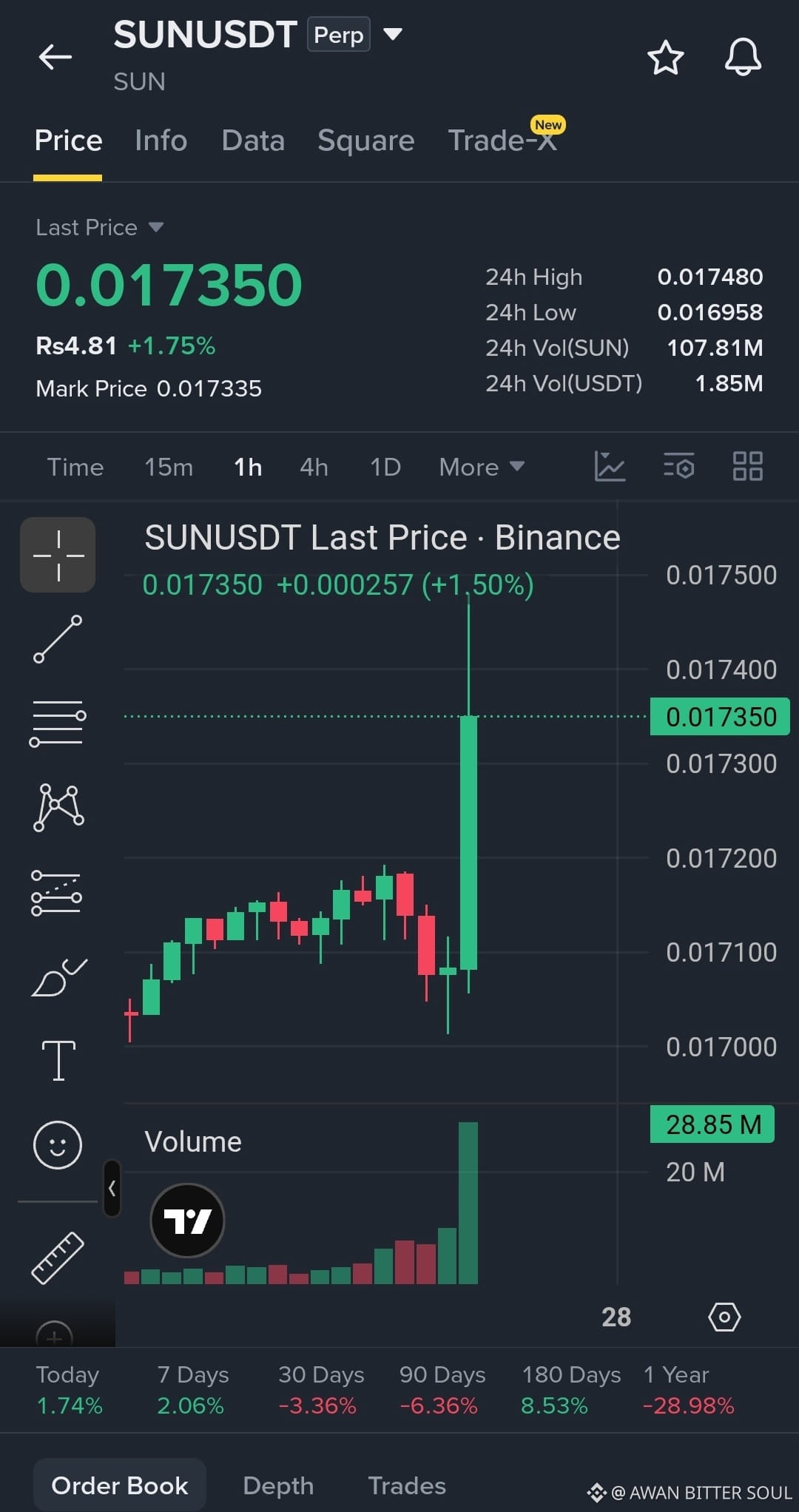Tap the 24h High value 0.017480
The width and height of the screenshot is (799, 1512).
click(710, 277)
